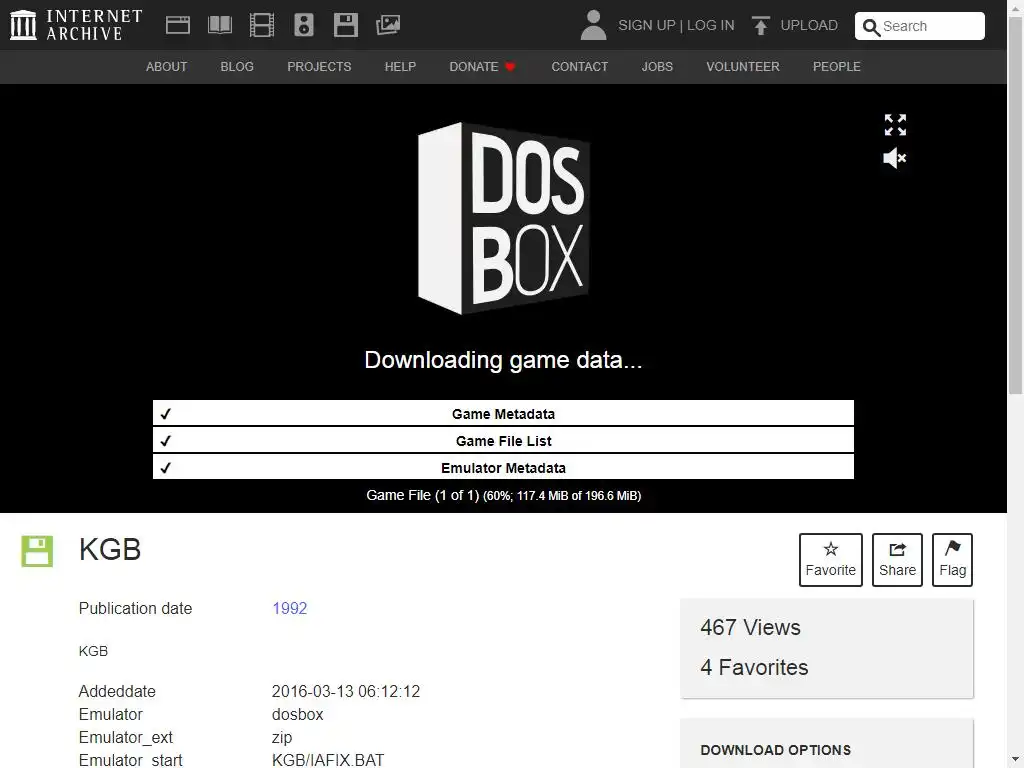Click the 467 Views text
This screenshot has width=1024, height=768.
coord(750,627)
